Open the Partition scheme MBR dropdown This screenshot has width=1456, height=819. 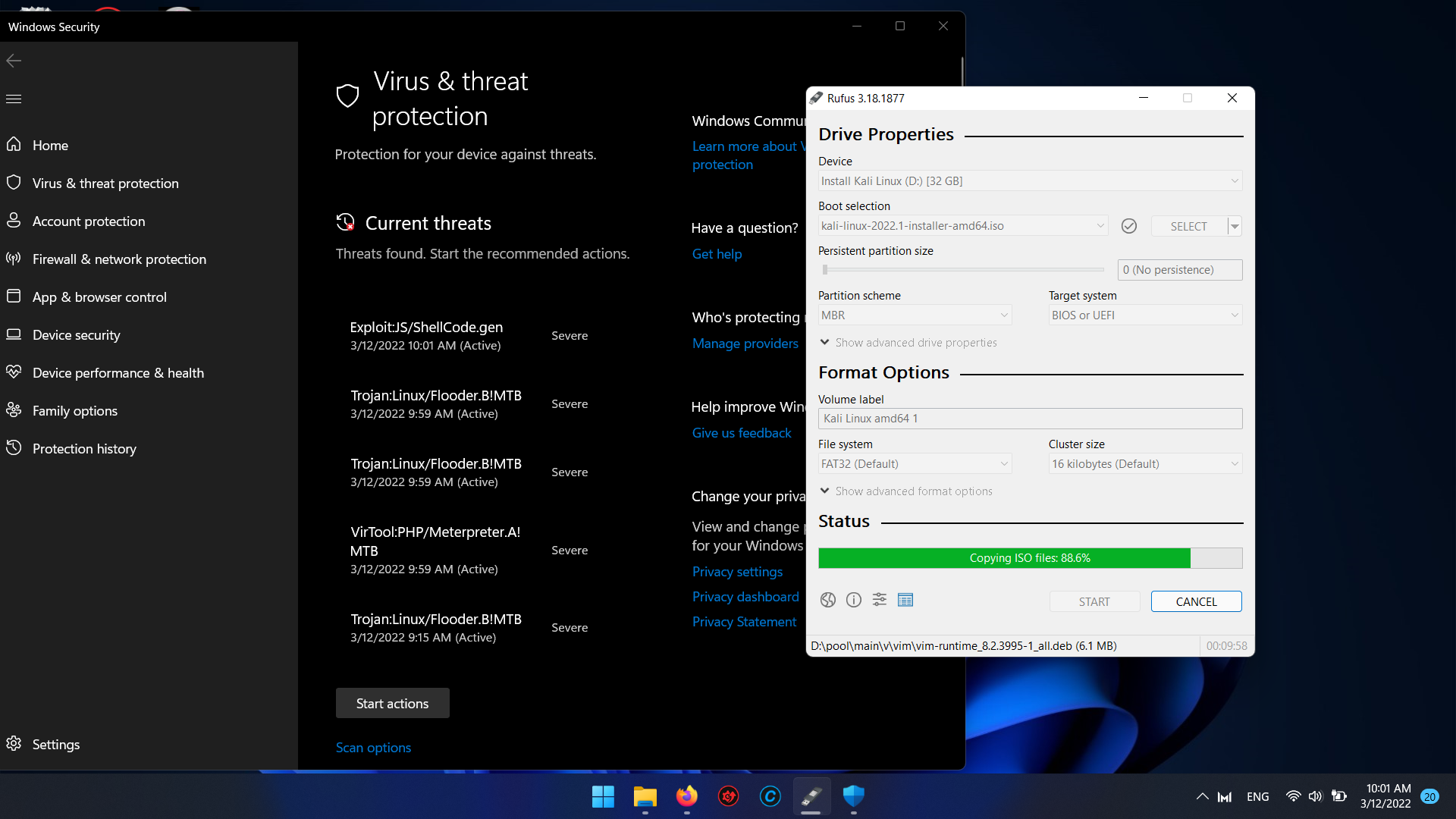pyautogui.click(x=914, y=315)
